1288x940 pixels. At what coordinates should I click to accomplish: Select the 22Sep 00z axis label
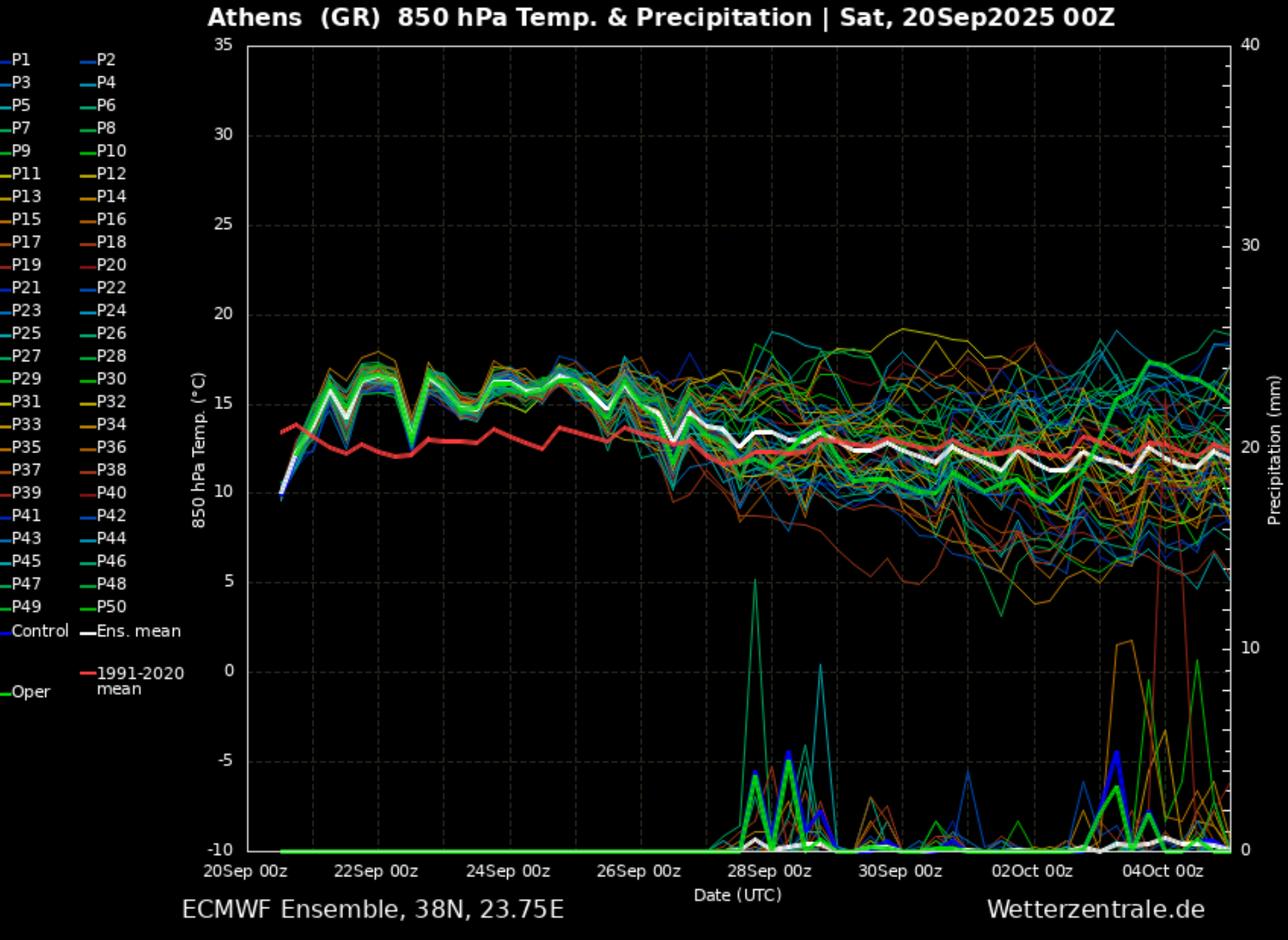[376, 871]
